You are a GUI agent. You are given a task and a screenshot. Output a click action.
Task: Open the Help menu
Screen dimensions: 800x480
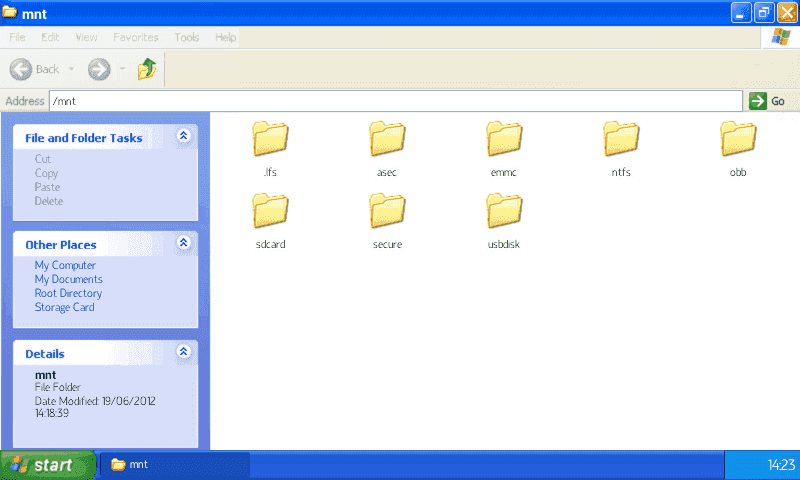click(x=226, y=37)
